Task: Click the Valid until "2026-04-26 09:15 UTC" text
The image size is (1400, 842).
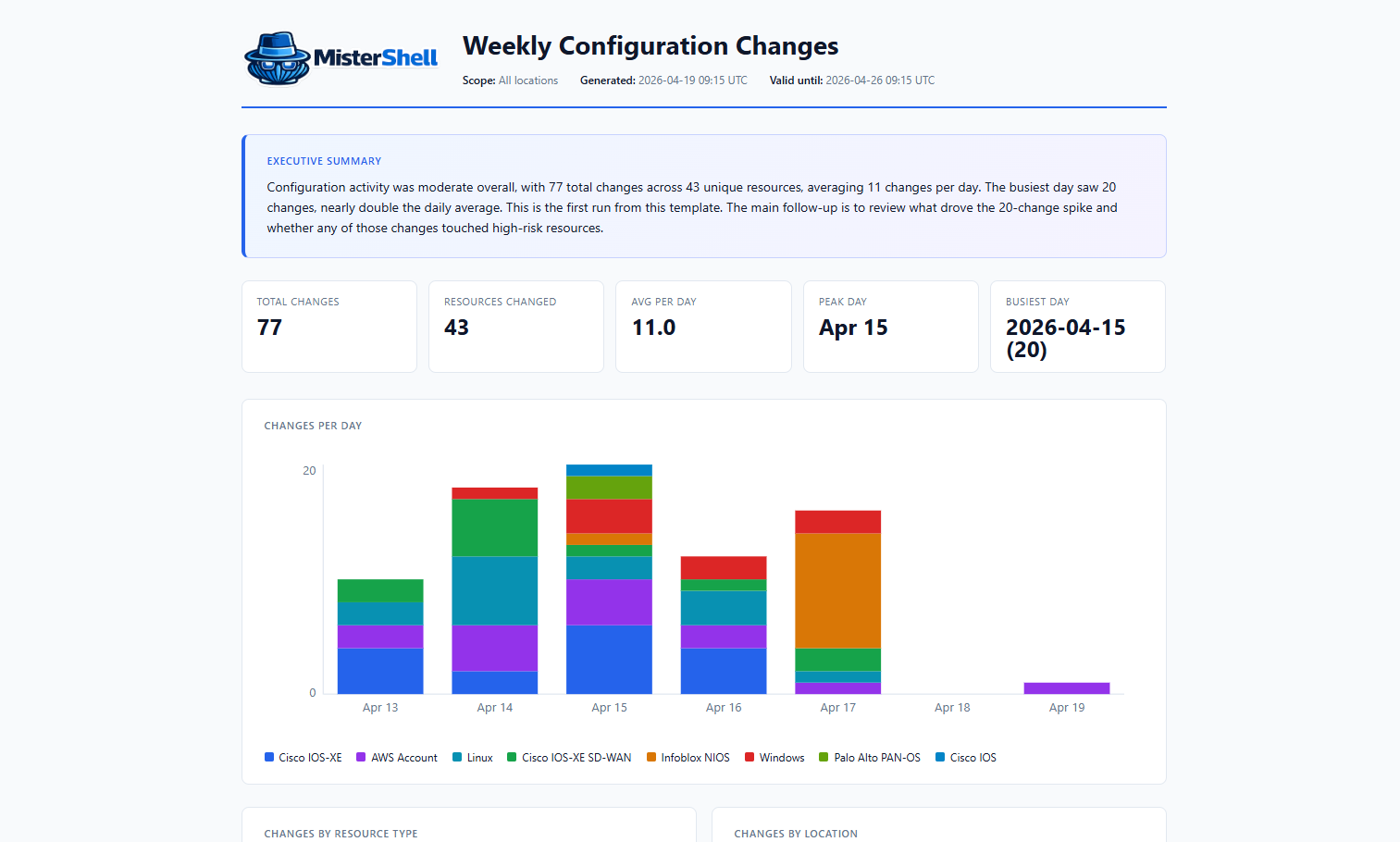Action: point(880,80)
